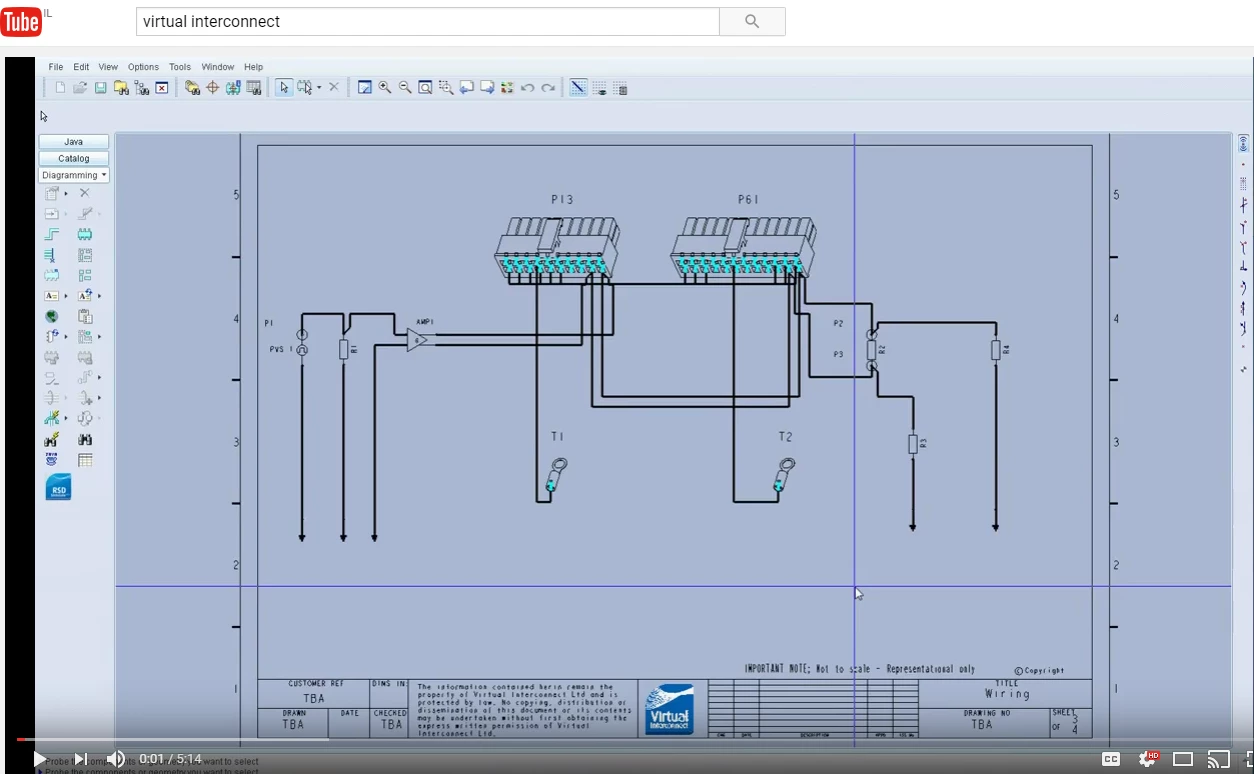
Task: Click the RSD blue logo button
Action: pyautogui.click(x=58, y=487)
